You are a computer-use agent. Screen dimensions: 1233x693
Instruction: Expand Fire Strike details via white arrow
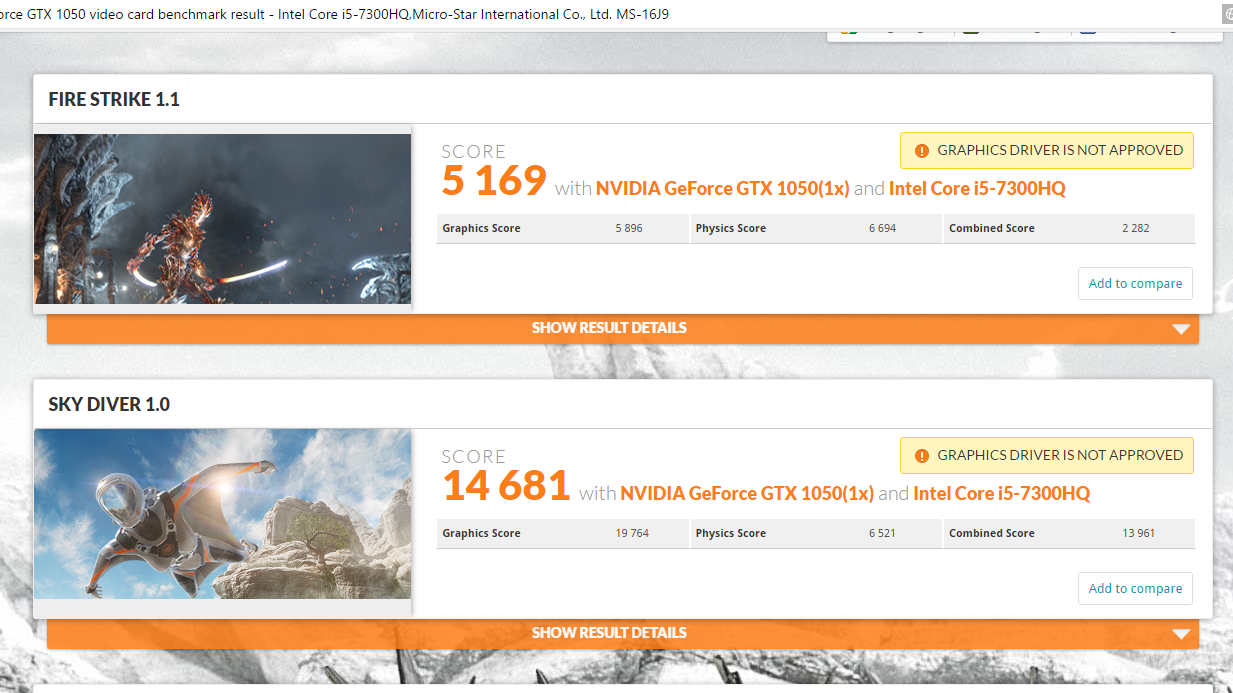click(1181, 329)
